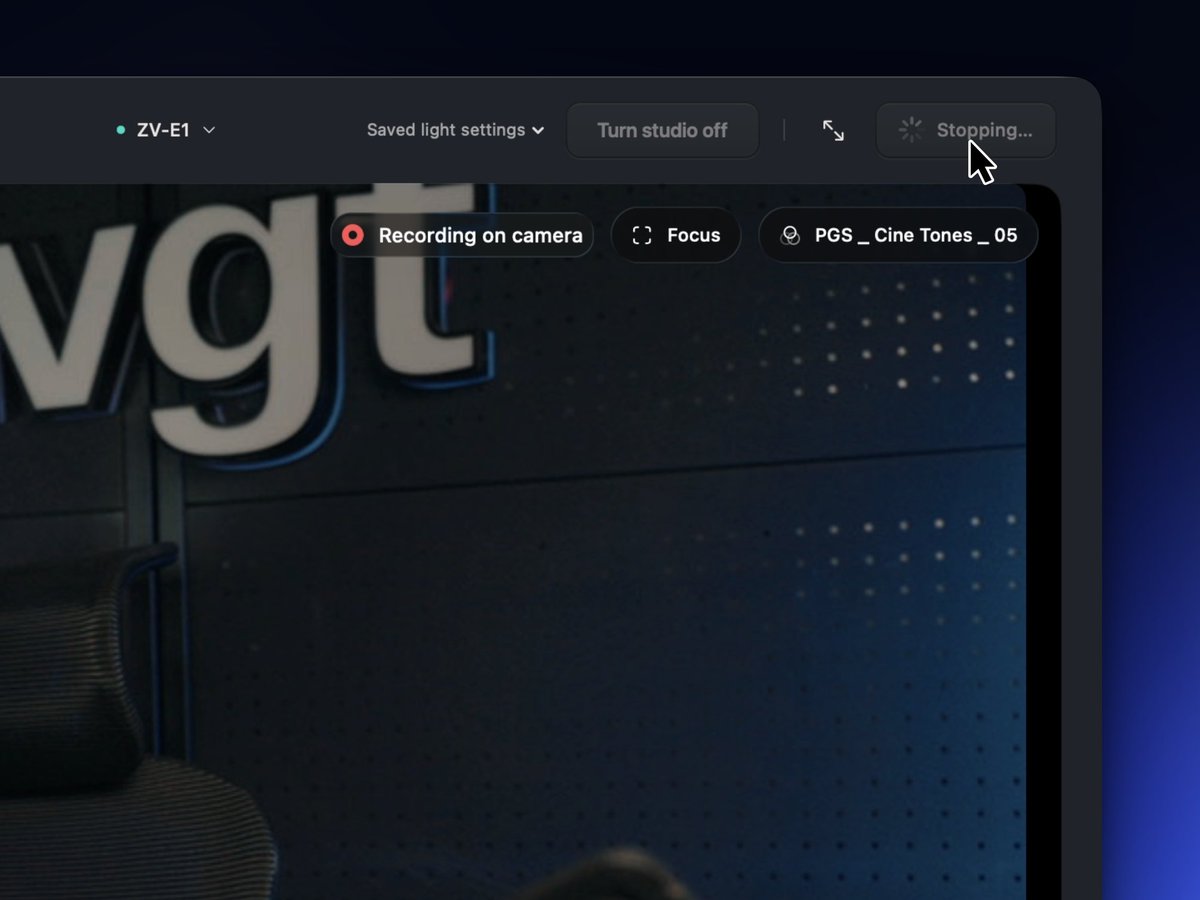This screenshot has height=900, width=1200.
Task: Click the overlapping circles color profile icon
Action: (790, 235)
